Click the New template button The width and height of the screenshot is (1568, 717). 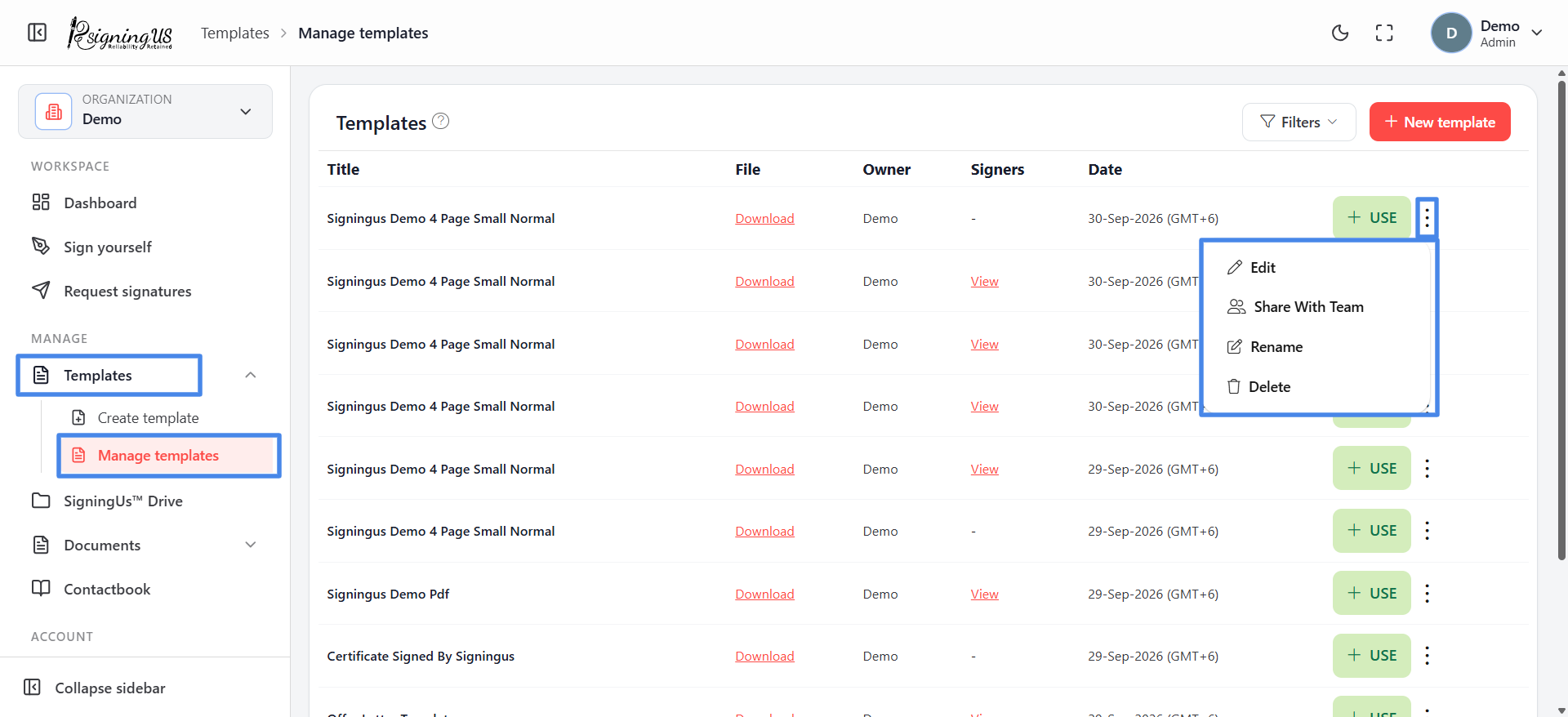click(1440, 122)
